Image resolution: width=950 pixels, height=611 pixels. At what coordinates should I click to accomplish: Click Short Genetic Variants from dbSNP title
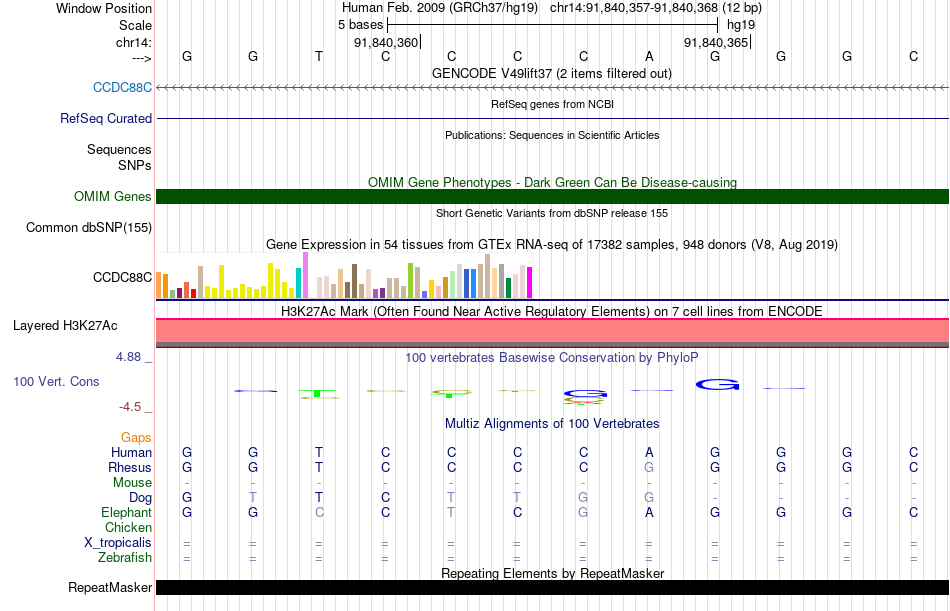(x=552, y=213)
